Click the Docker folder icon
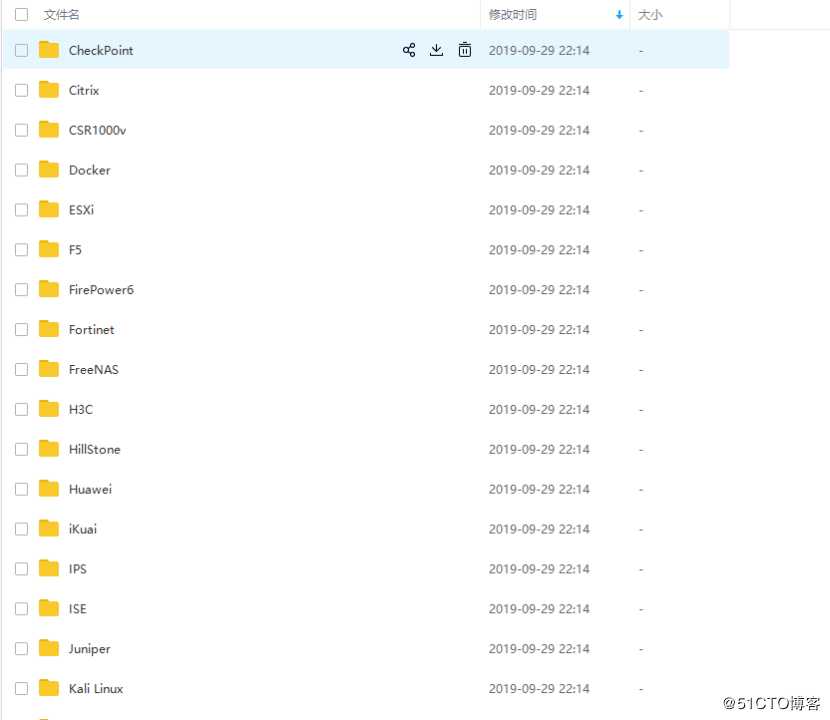830x720 pixels. point(49,169)
